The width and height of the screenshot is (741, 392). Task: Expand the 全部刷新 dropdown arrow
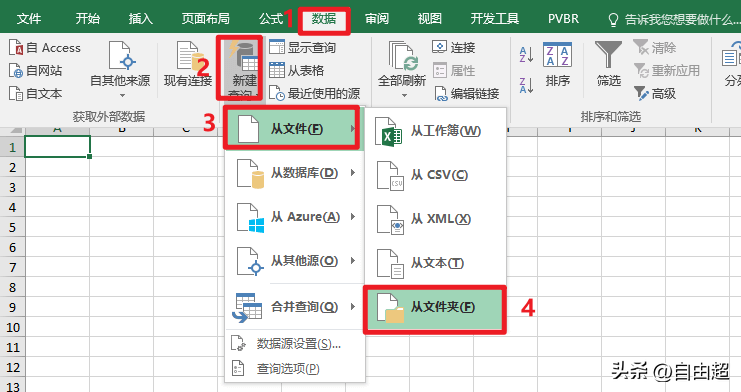(404, 95)
